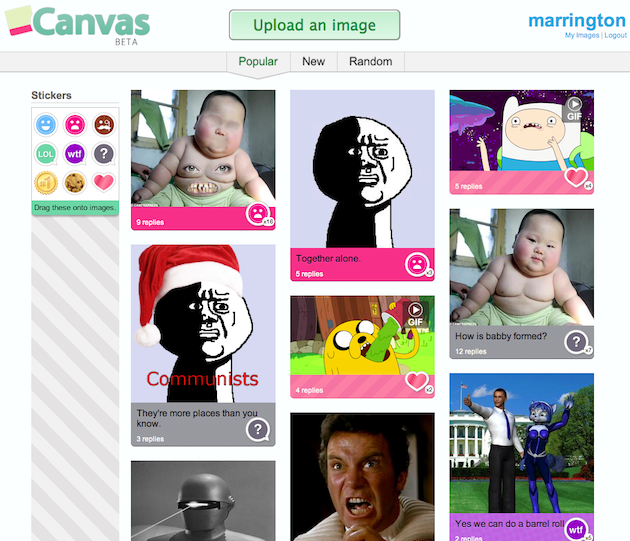Viewport: 630px width, 541px height.
Task: Click the Canvas beta logo
Action: click(x=78, y=25)
